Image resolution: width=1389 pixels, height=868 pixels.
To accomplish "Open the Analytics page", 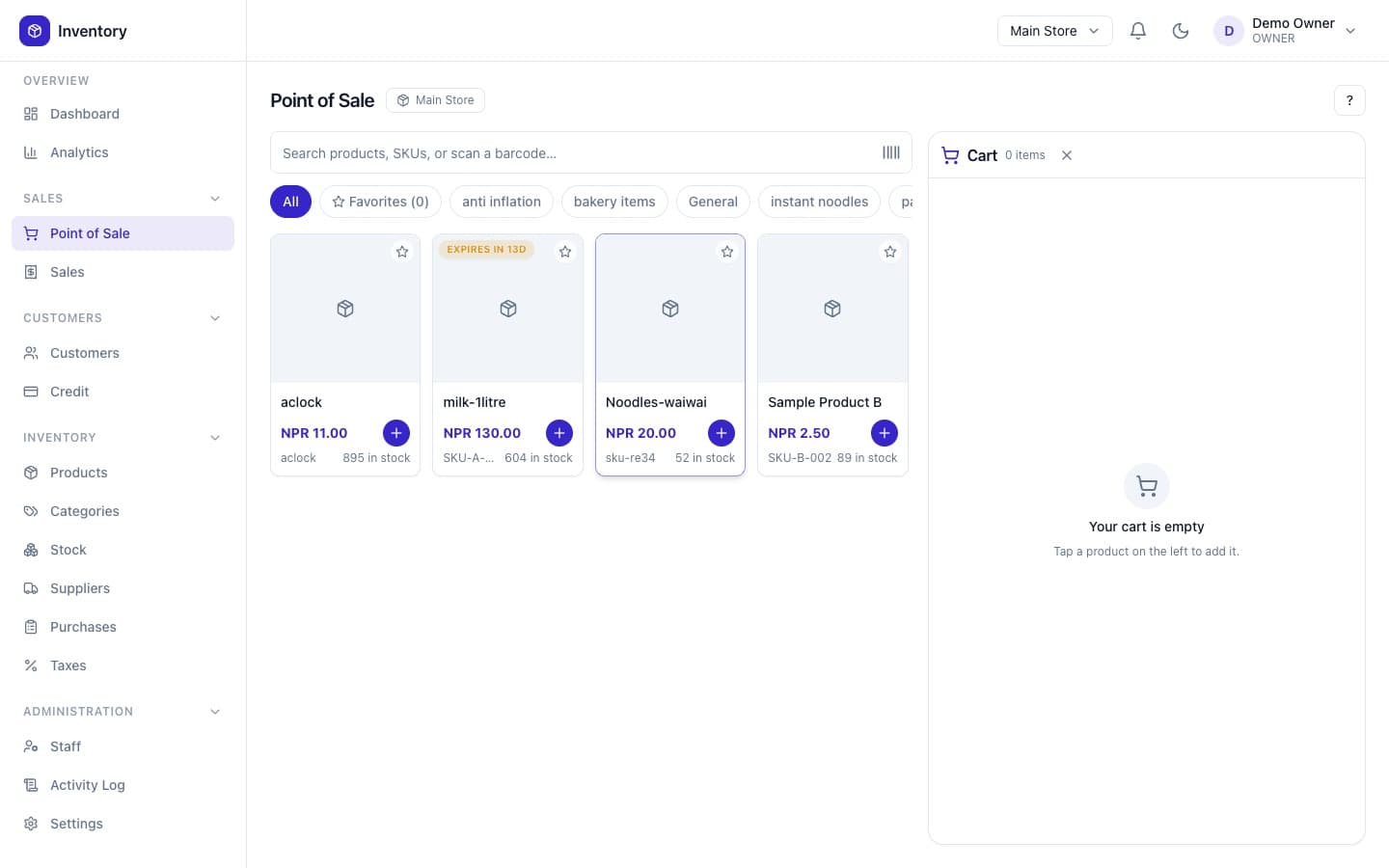I will point(123,152).
